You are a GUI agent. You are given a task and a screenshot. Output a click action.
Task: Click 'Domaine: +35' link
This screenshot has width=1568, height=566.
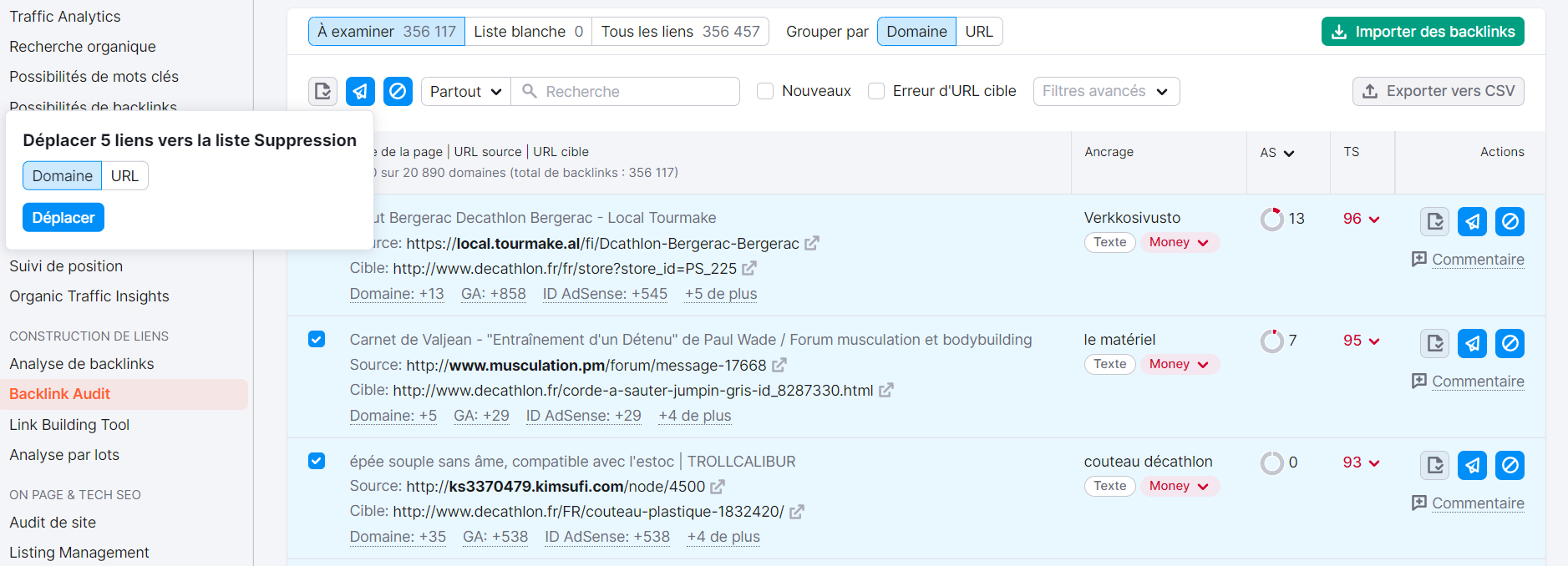click(398, 537)
